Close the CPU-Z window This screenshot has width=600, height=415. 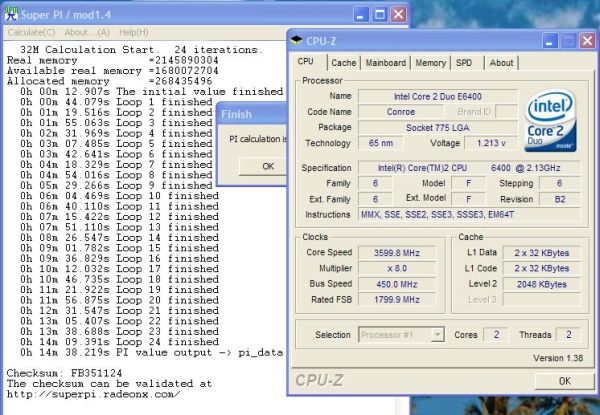tap(587, 41)
